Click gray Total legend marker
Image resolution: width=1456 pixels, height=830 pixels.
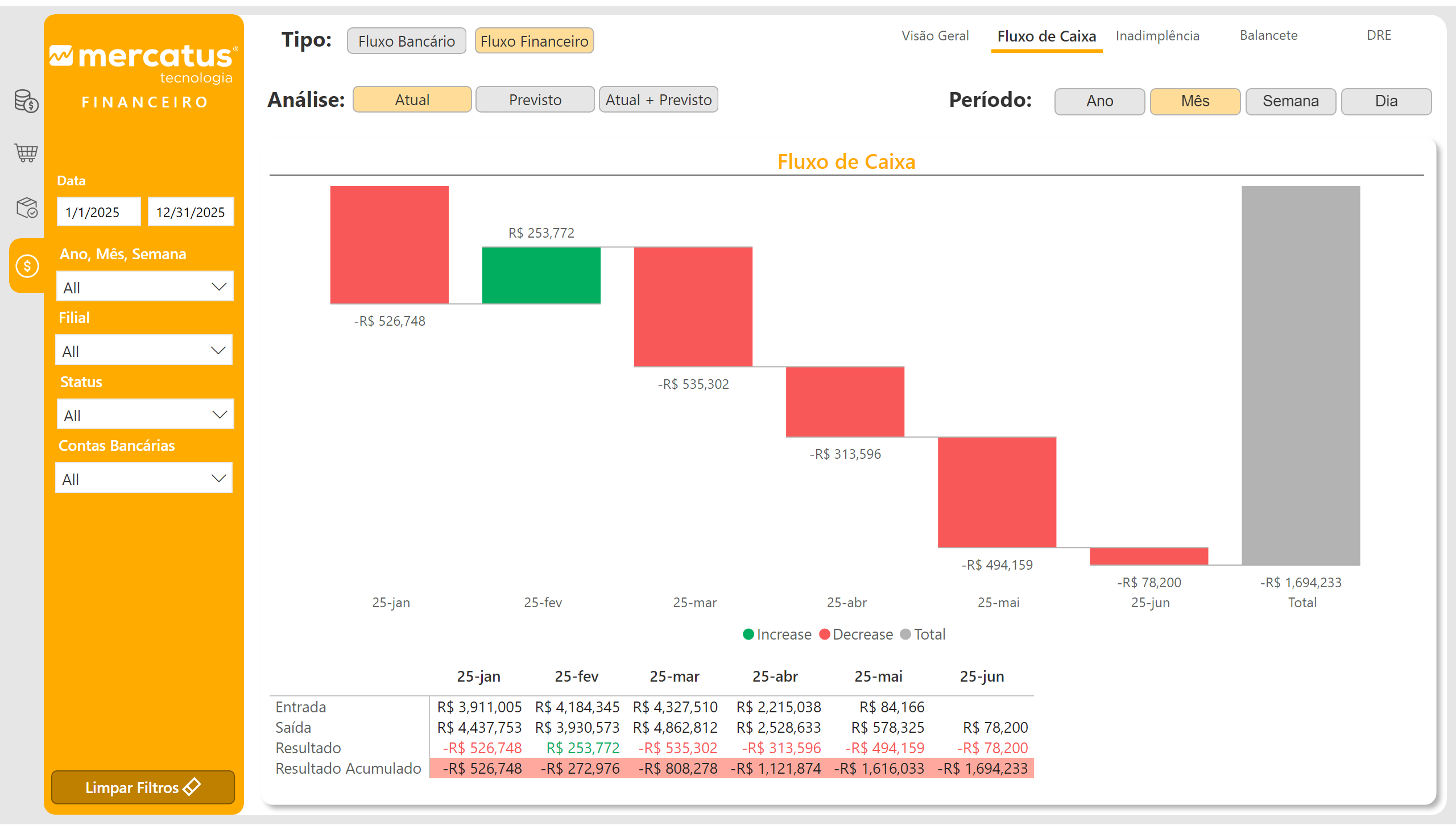pyautogui.click(x=905, y=634)
